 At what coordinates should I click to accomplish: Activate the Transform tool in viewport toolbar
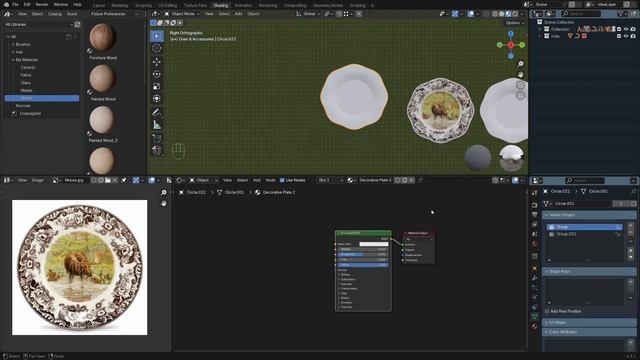coord(157,98)
